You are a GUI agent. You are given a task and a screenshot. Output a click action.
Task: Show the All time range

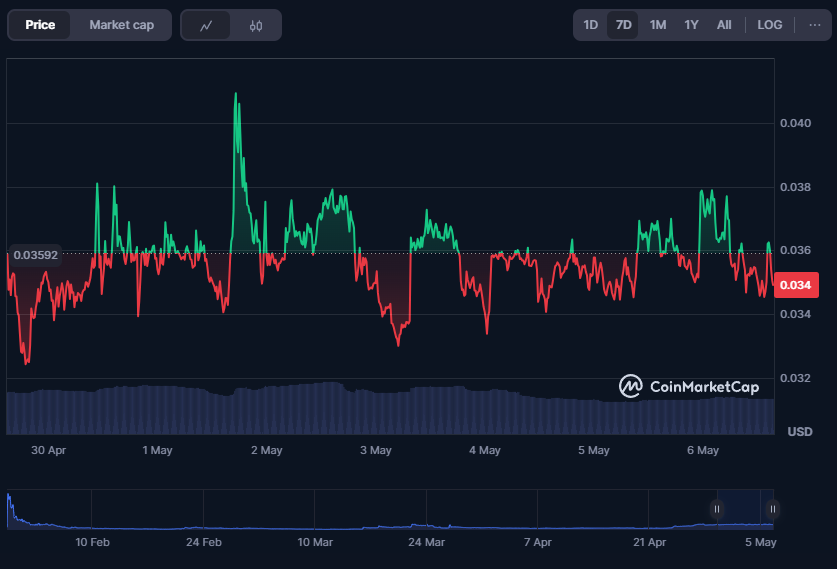pyautogui.click(x=724, y=25)
